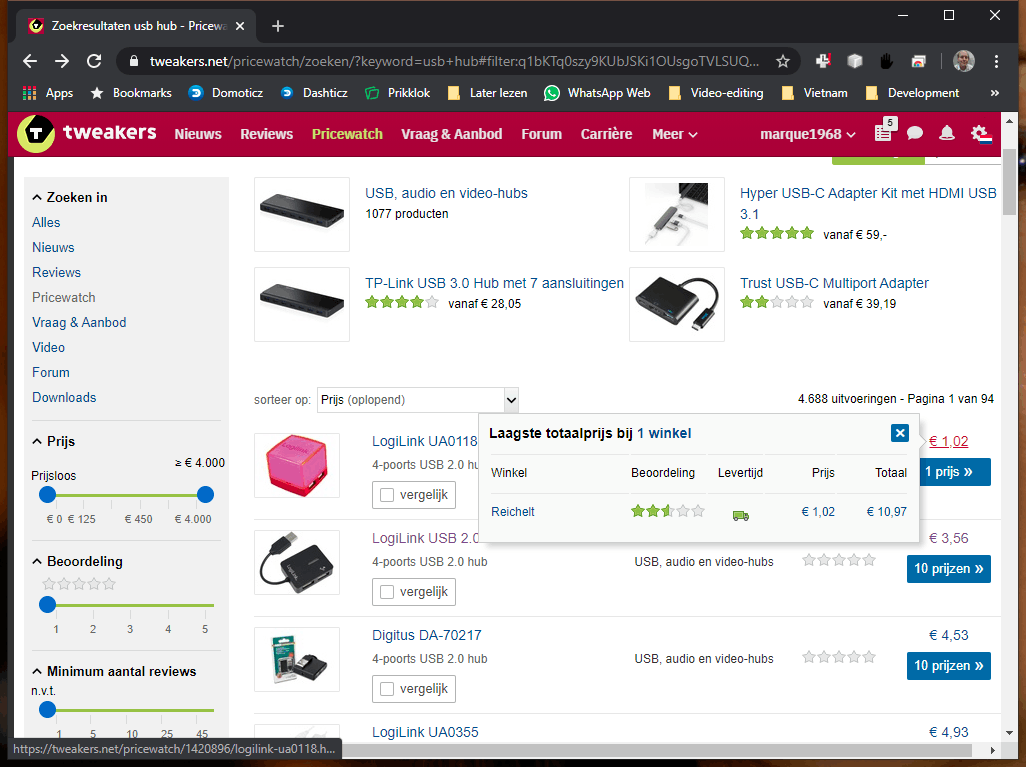Click the delivery truck icon for Reichelt

741,516
